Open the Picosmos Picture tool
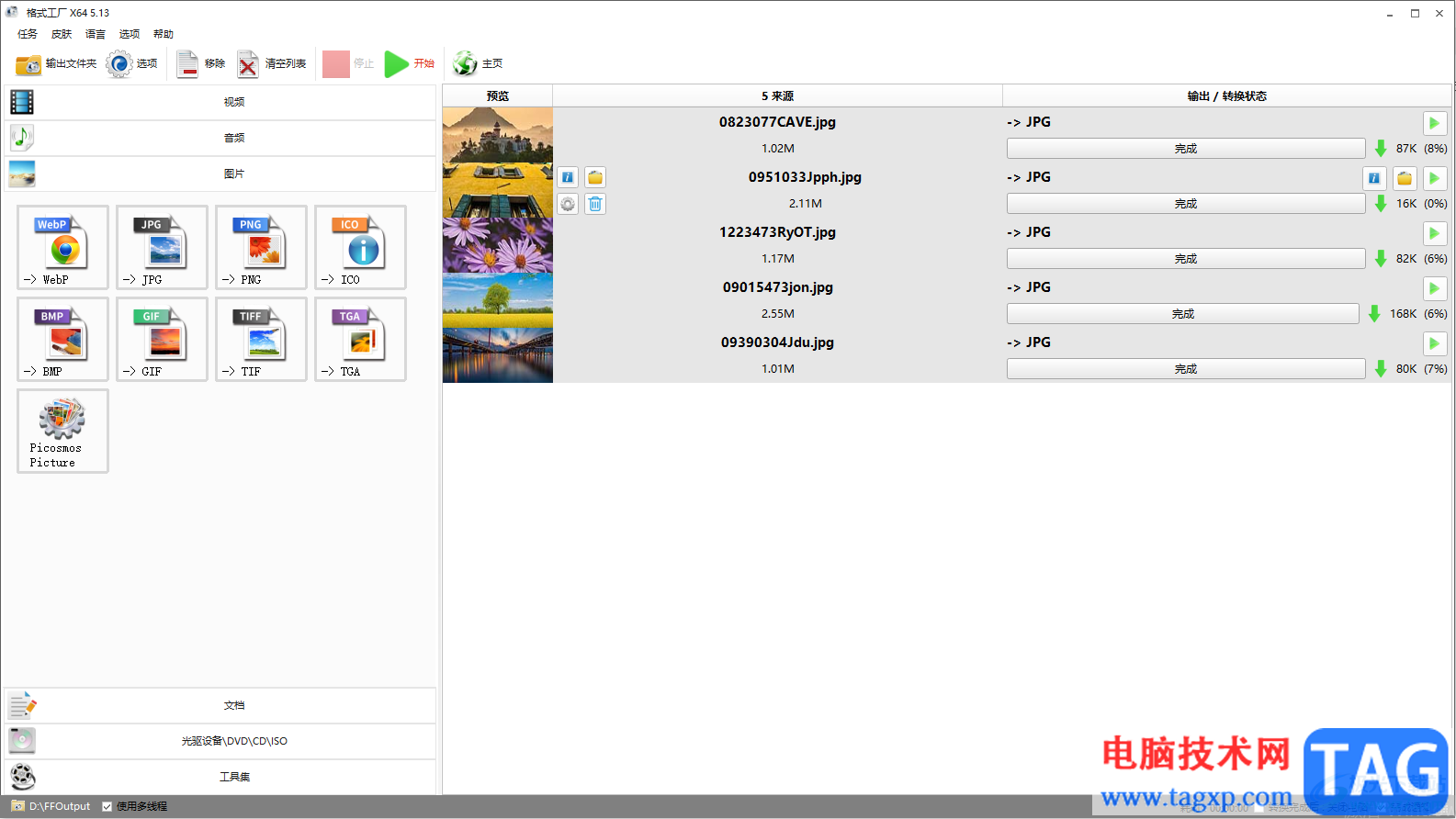The height and width of the screenshot is (819, 1456). coord(62,431)
